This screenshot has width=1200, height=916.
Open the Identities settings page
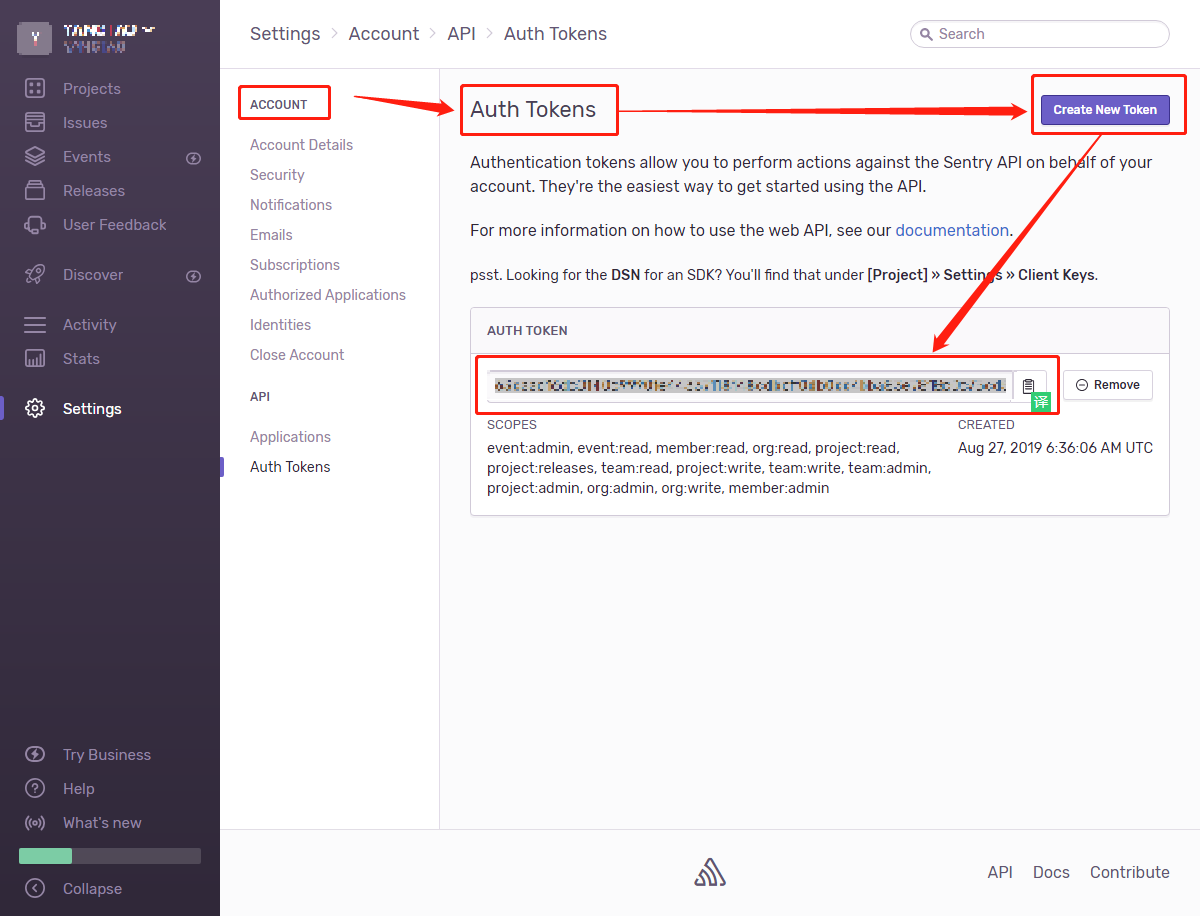(x=280, y=325)
